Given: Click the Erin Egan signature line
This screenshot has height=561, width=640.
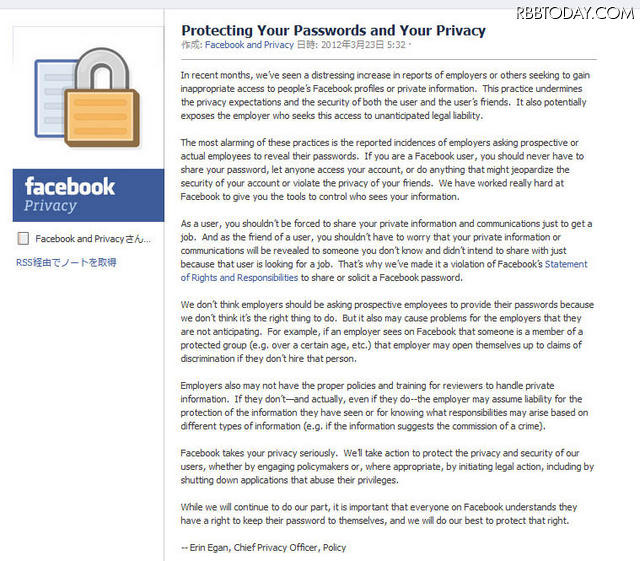Looking at the screenshot, I should tap(264, 547).
